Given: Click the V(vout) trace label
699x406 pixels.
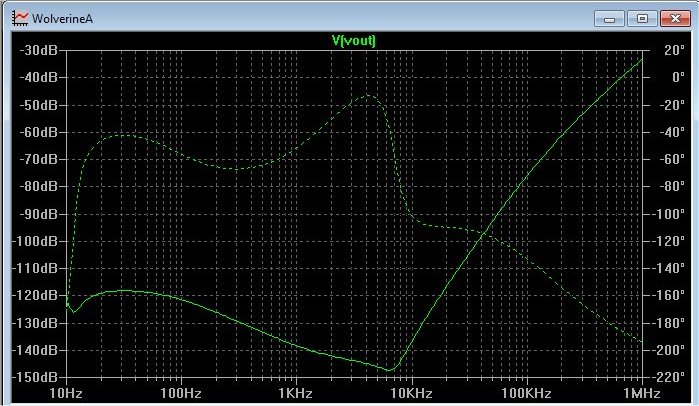Looking at the screenshot, I should 354,41.
